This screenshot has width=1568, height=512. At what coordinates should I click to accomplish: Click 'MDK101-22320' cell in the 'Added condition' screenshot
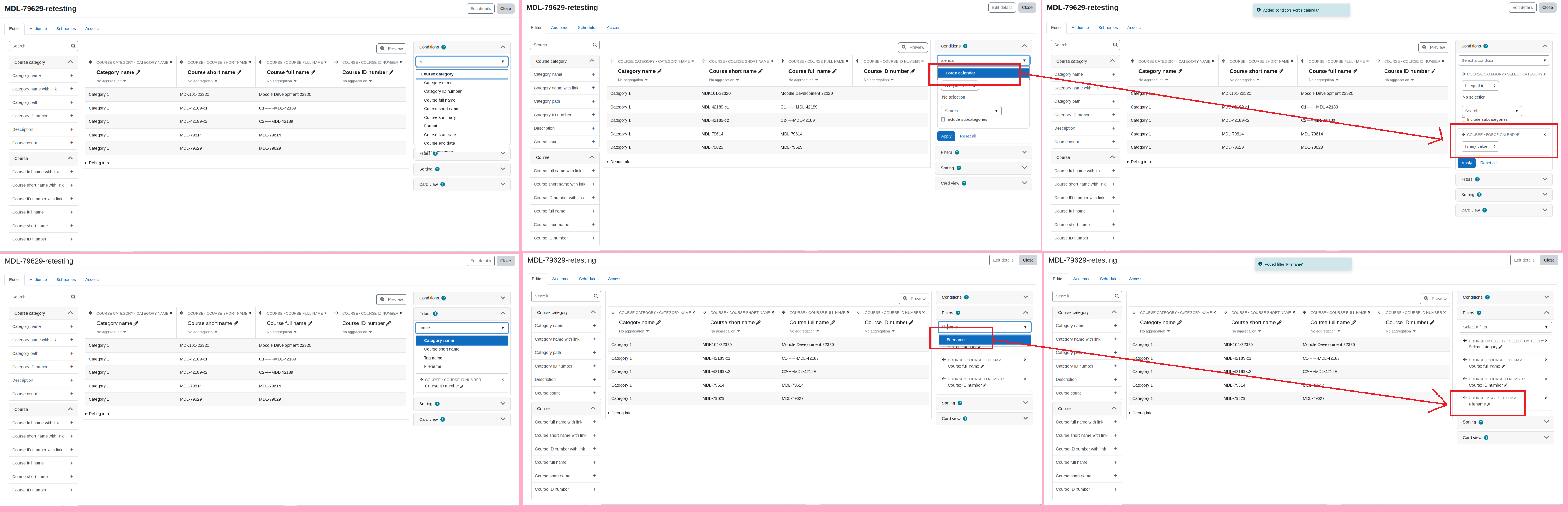[1236, 93]
